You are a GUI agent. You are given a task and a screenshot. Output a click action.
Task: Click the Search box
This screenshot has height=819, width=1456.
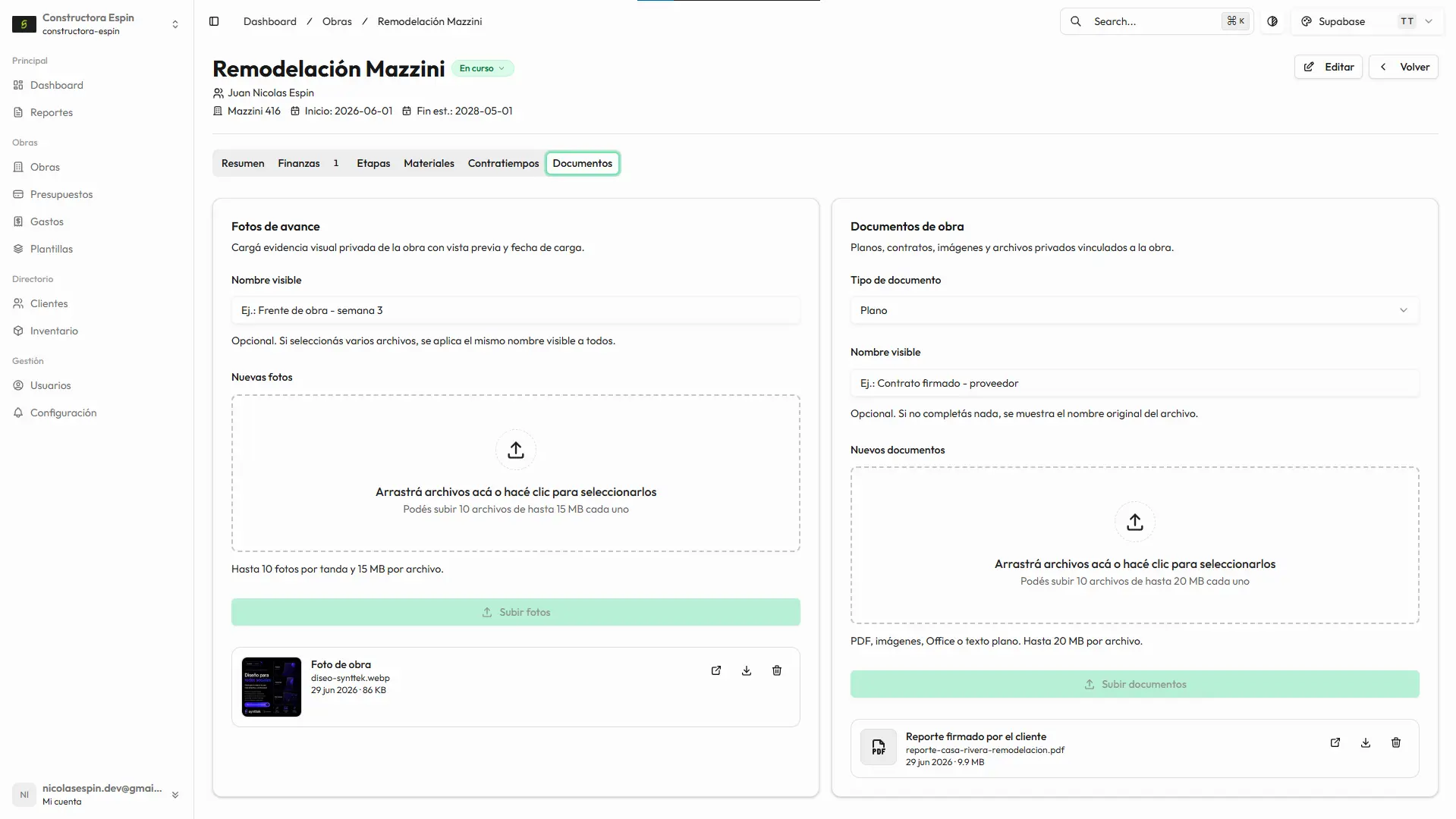[x=1156, y=21]
